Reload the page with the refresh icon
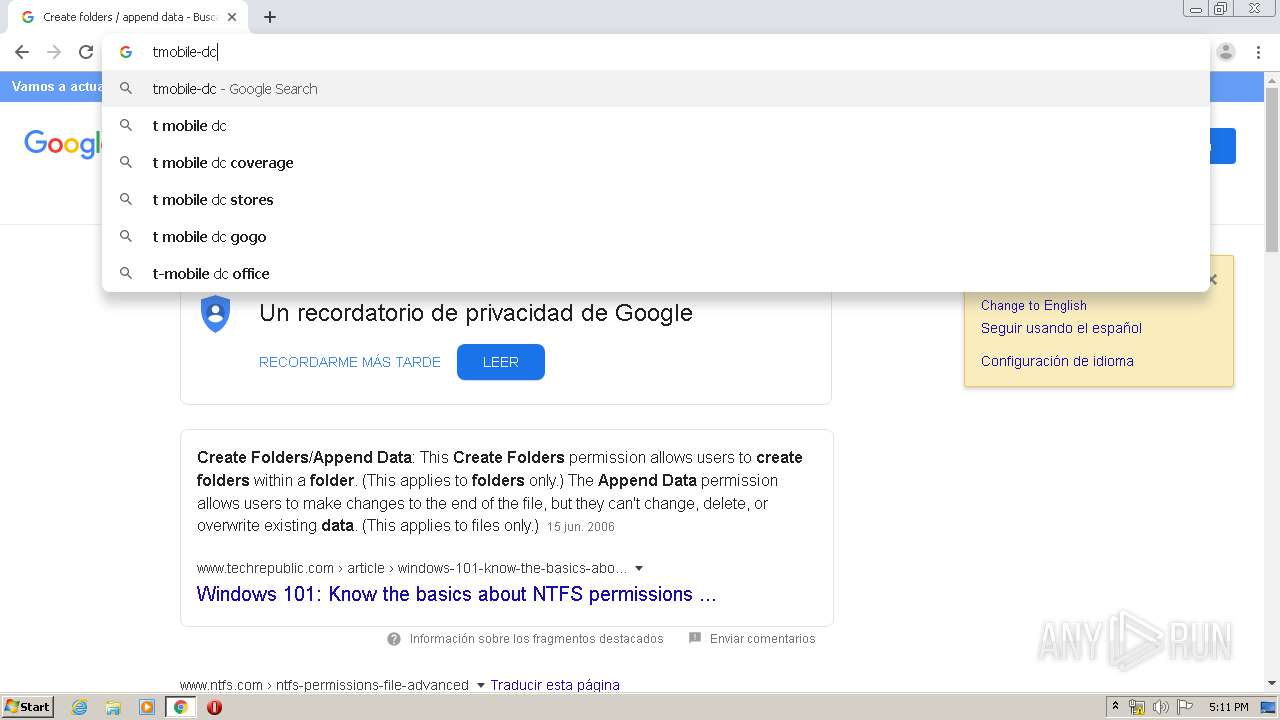 click(86, 52)
